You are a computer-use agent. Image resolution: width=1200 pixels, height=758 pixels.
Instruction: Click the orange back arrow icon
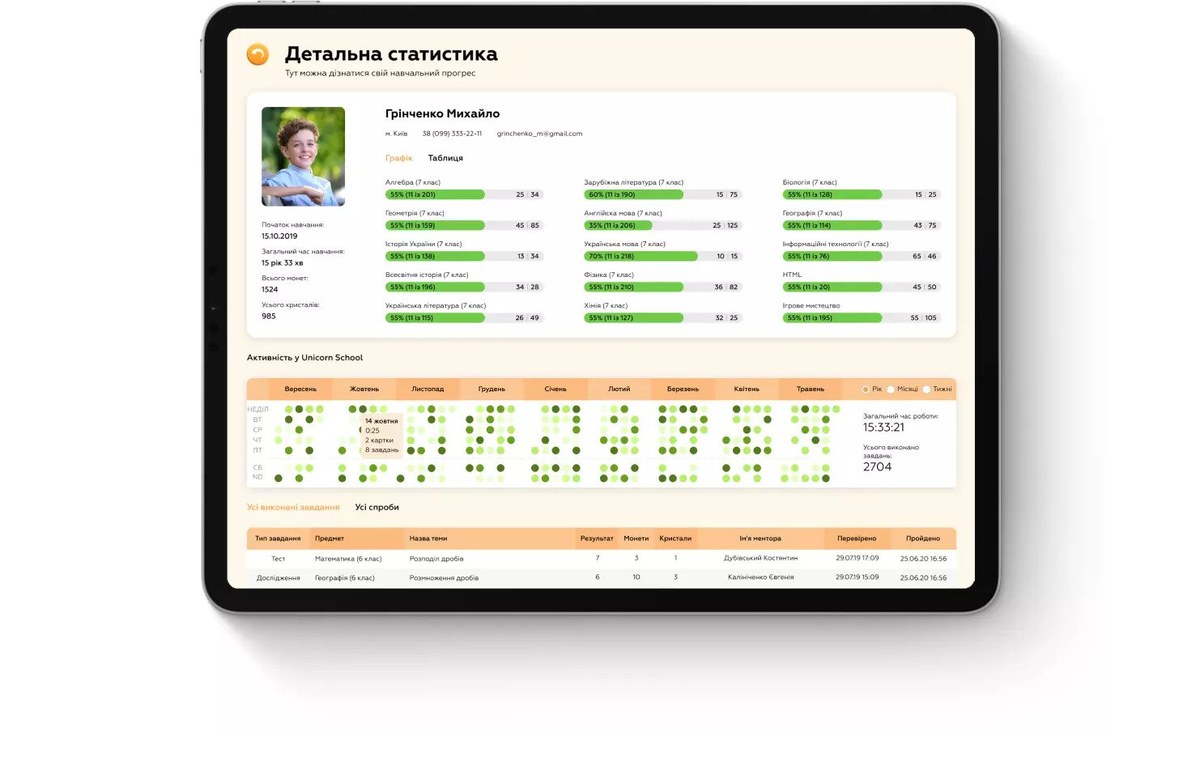(258, 55)
